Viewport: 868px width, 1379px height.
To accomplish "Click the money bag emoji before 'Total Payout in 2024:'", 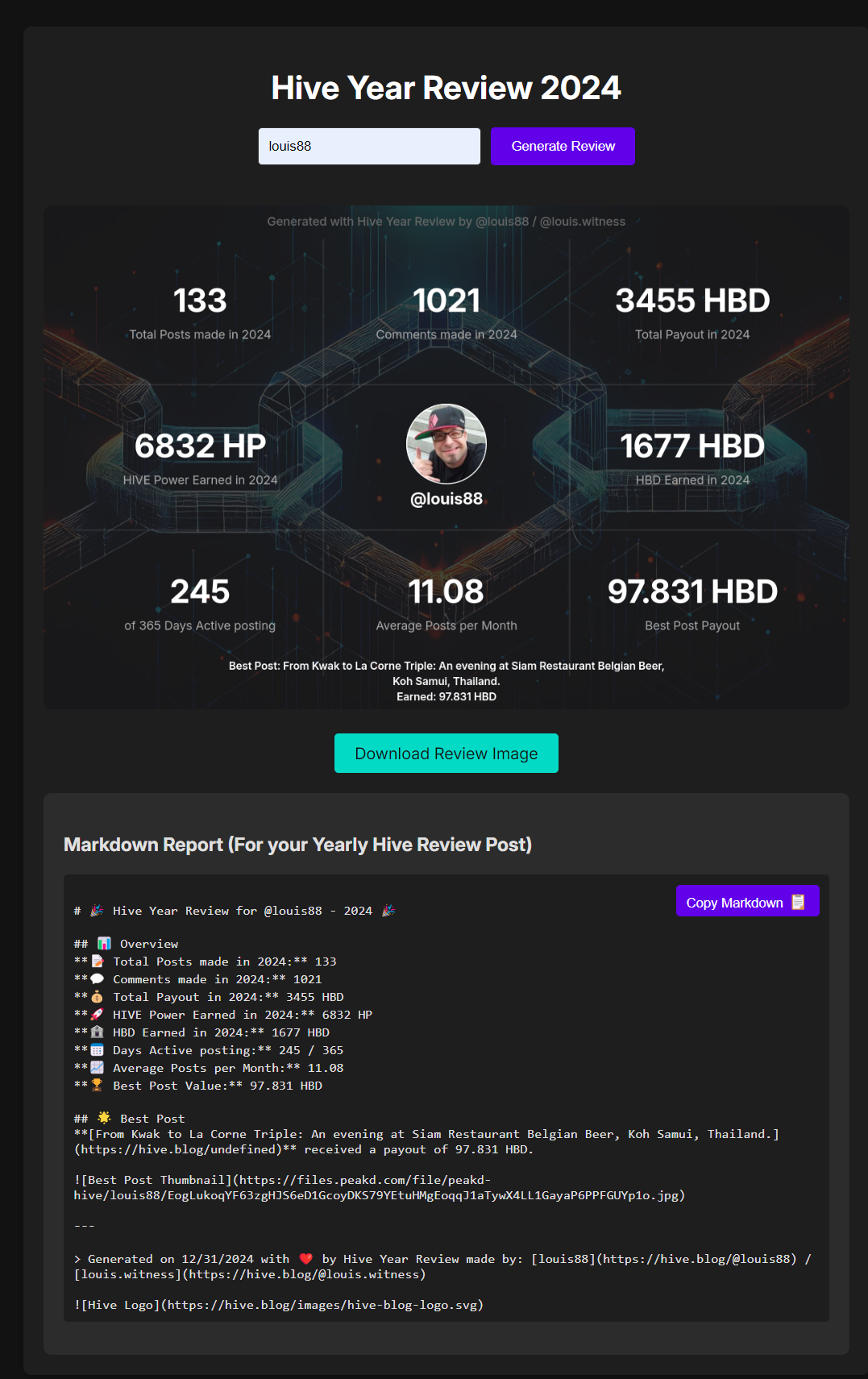I will pos(98,997).
